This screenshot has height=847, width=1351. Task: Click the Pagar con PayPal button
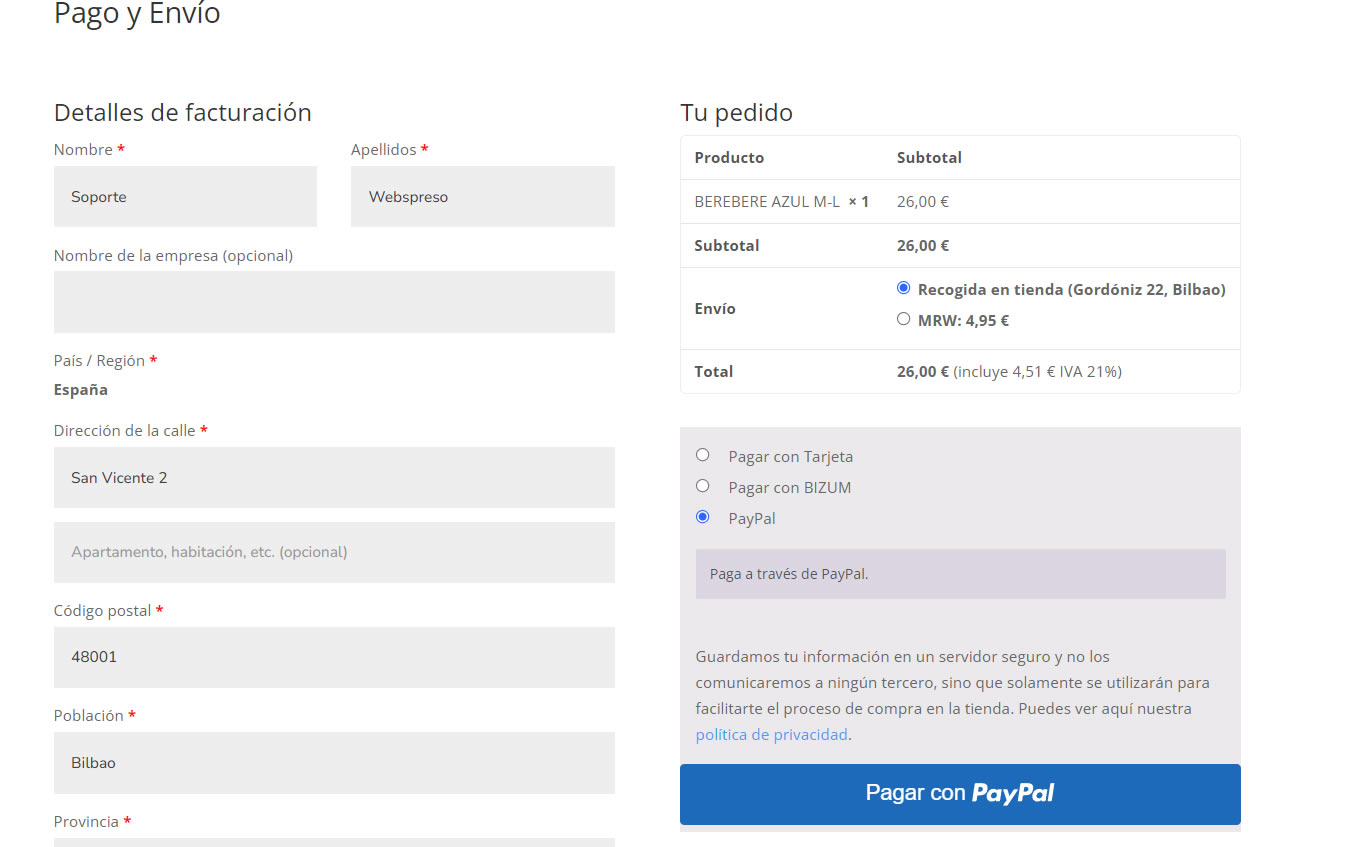(960, 794)
